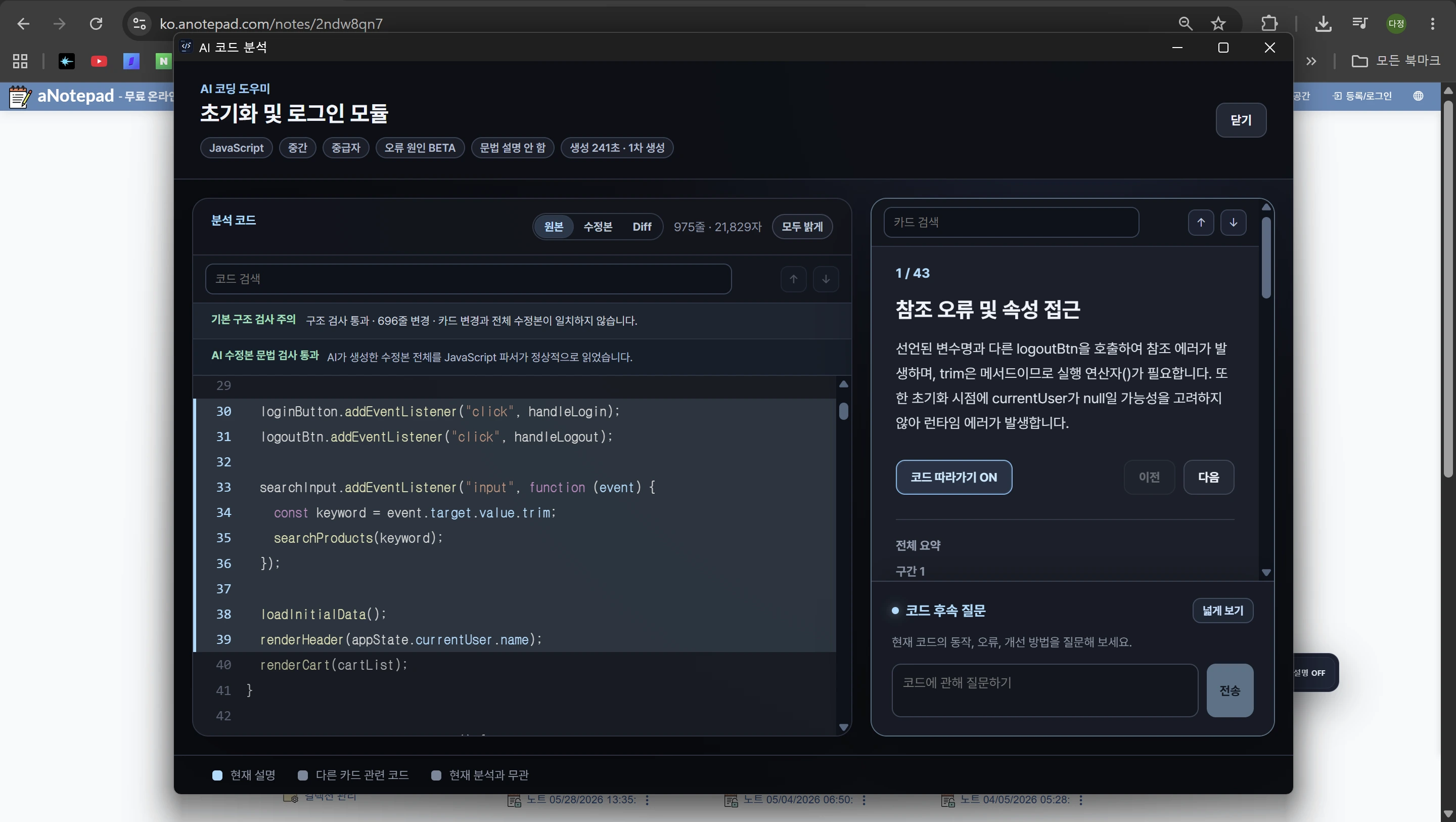
Task: Focus the 코드 검색 input field
Action: pos(468,279)
